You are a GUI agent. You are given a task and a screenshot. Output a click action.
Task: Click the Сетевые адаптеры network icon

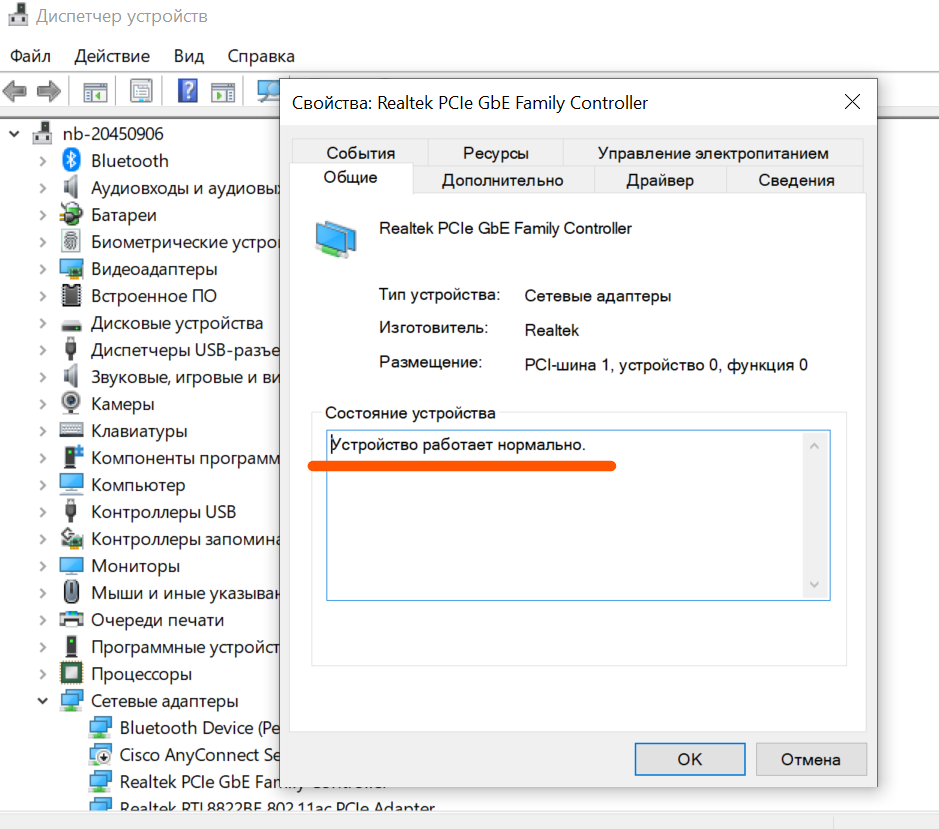71,700
